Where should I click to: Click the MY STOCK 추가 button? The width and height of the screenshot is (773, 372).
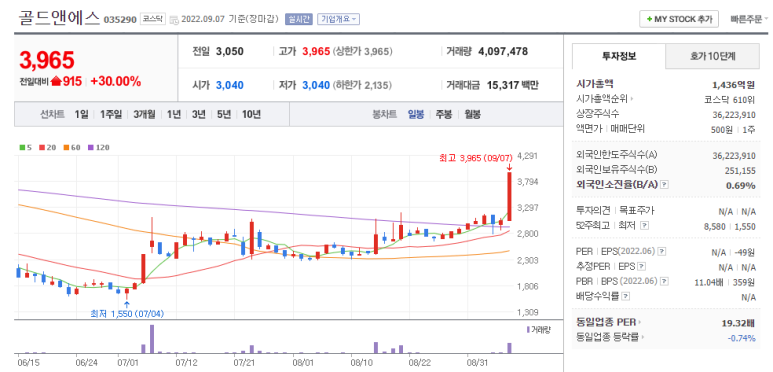(679, 19)
